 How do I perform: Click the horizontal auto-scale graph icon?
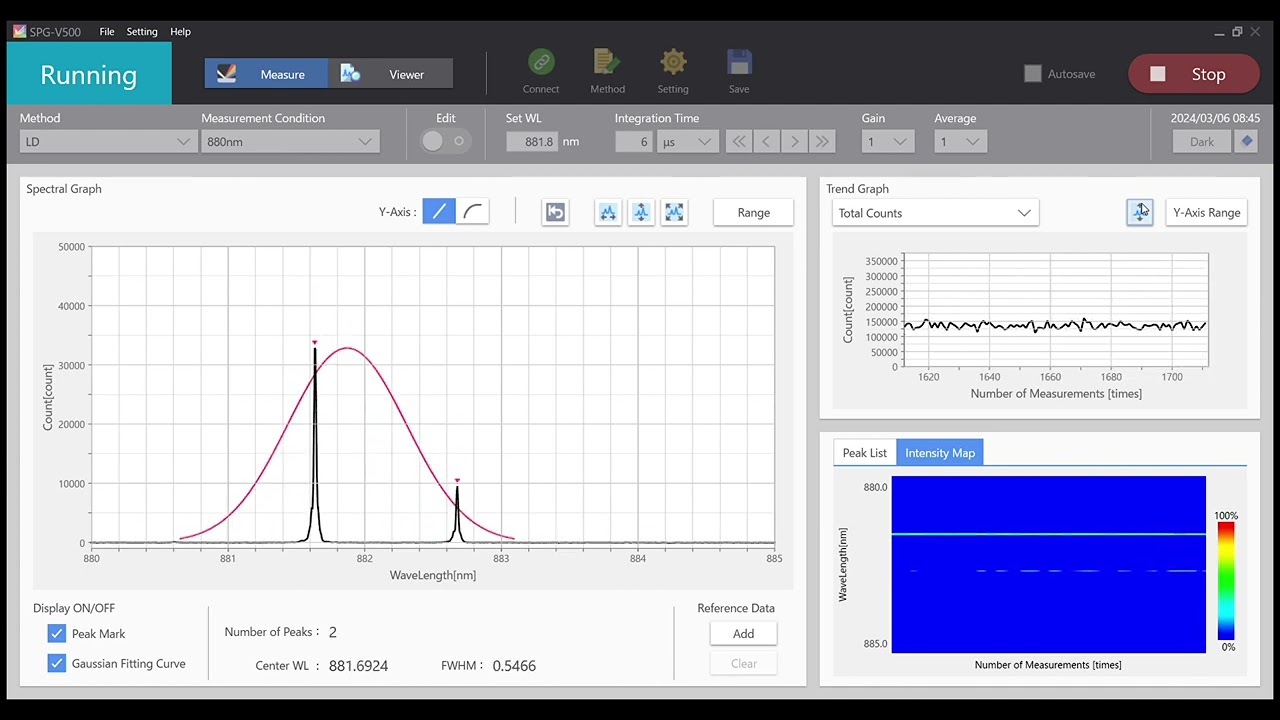coord(608,212)
